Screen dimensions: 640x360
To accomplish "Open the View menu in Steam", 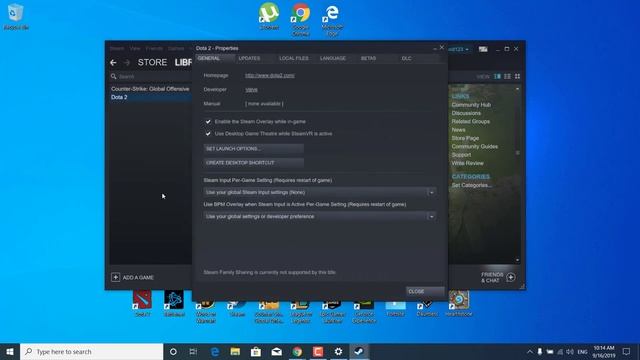I will pyautogui.click(x=135, y=48).
